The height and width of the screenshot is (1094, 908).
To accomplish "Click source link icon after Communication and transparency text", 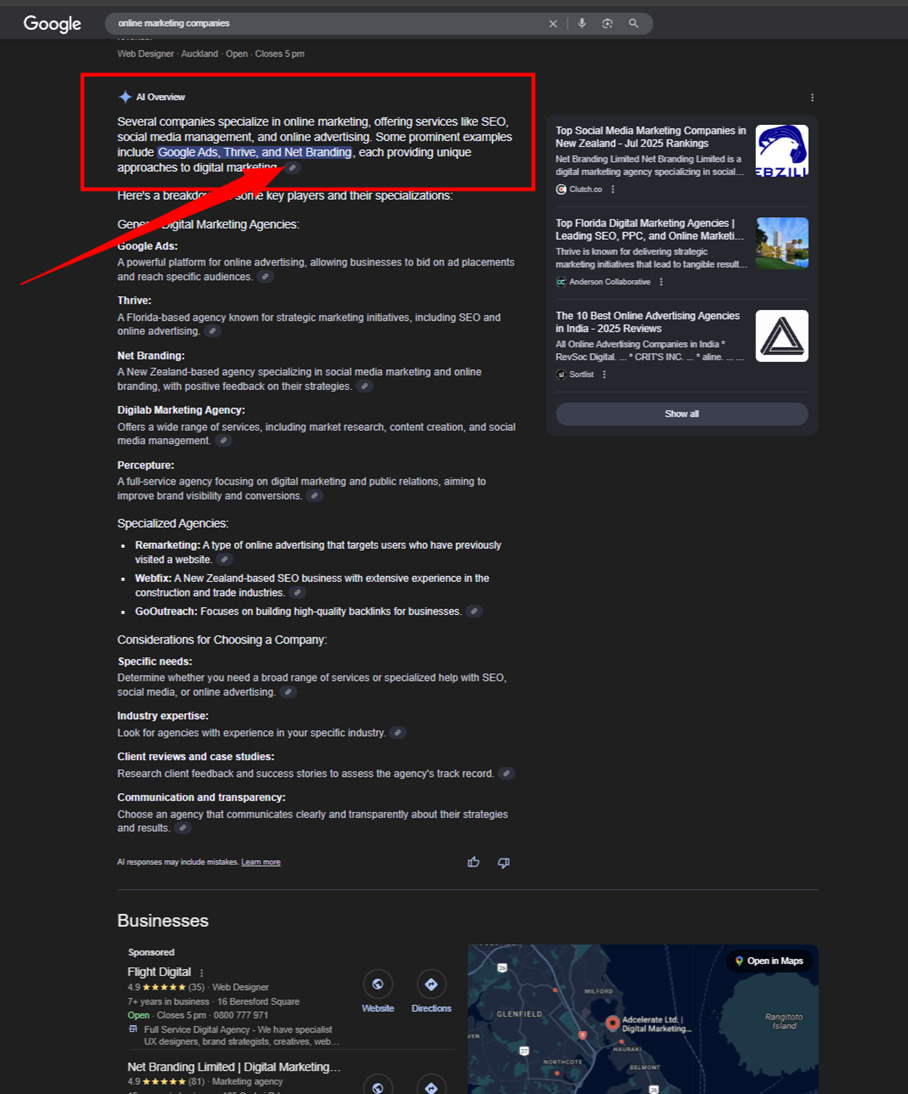I will (182, 828).
